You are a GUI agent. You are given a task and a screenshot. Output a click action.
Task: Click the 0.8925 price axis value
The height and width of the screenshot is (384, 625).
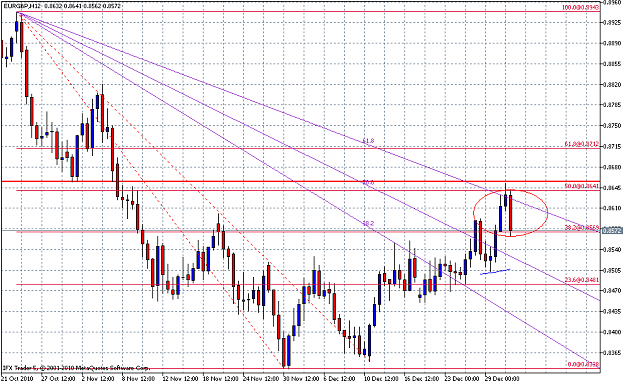tap(613, 22)
